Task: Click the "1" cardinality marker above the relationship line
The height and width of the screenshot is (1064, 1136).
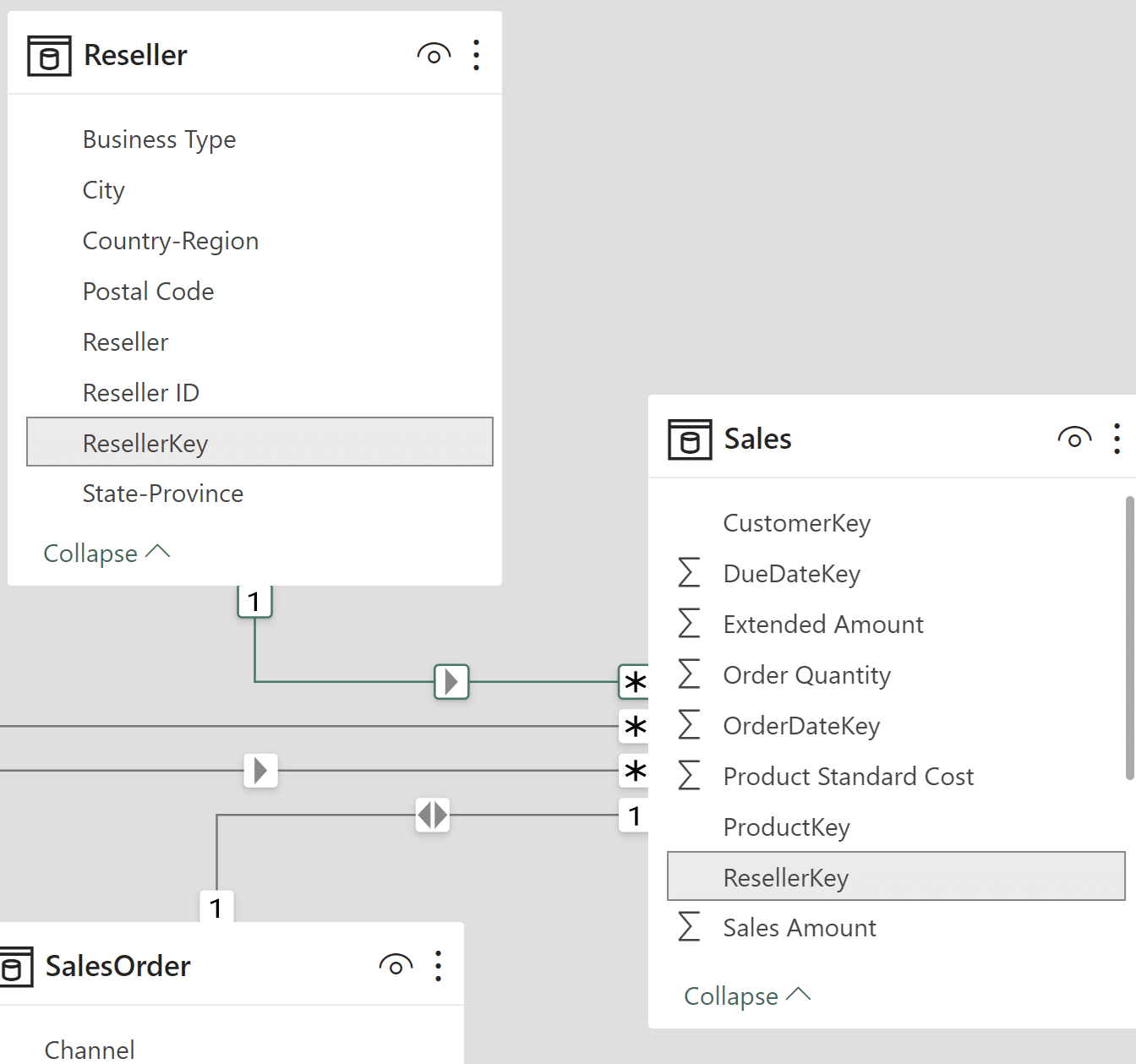Action: [254, 601]
